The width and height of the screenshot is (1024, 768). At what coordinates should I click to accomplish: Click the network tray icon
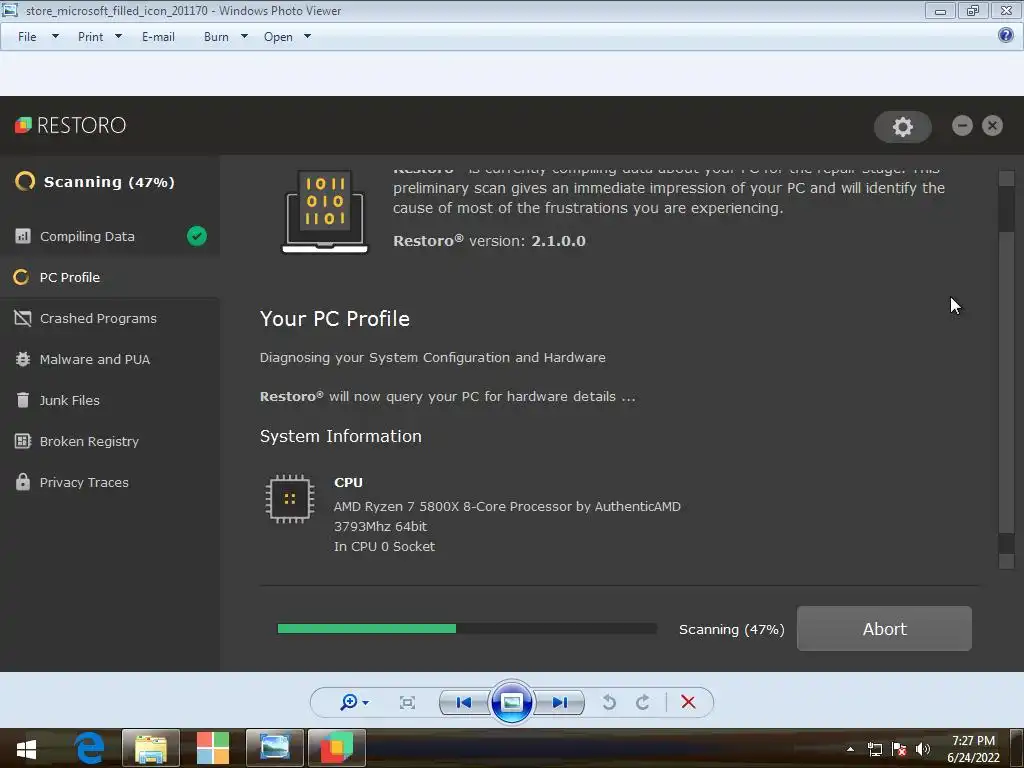[x=875, y=749]
